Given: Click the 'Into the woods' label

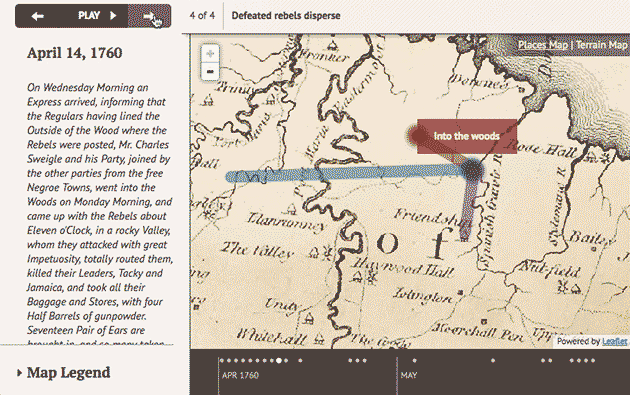Looking at the screenshot, I should point(466,136).
